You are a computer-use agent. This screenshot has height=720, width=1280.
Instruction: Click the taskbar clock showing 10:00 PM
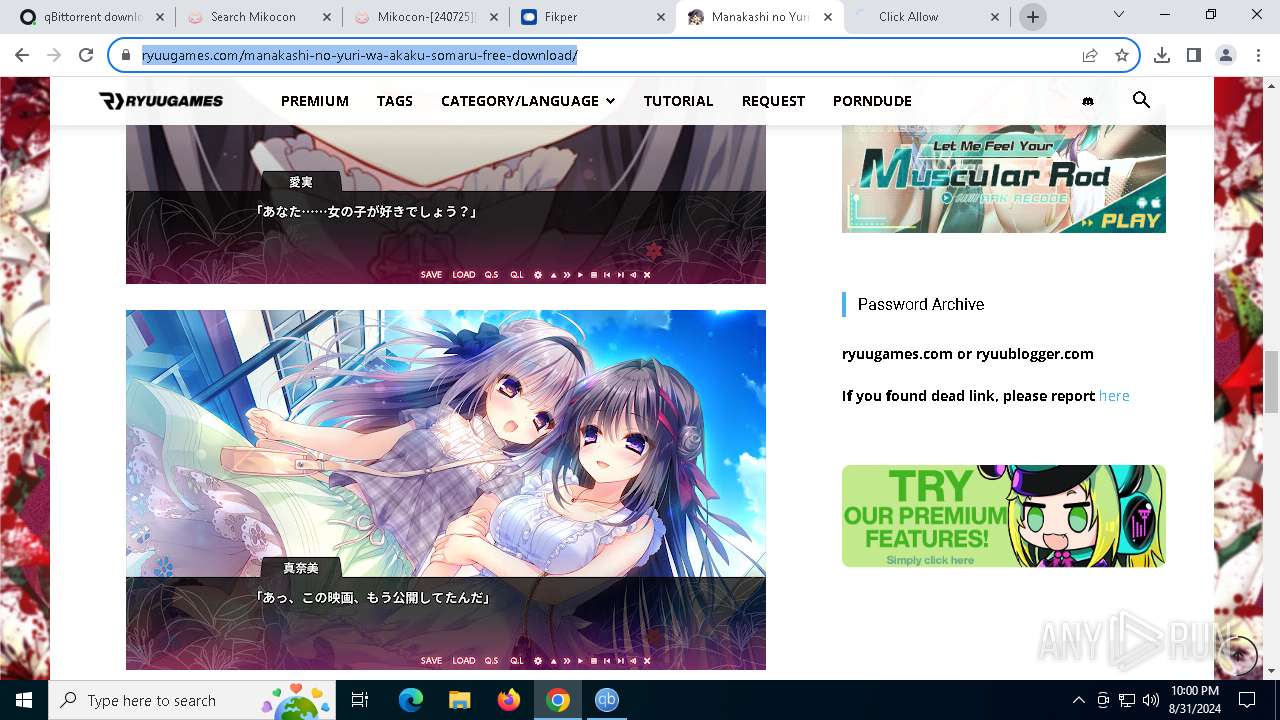1194,700
